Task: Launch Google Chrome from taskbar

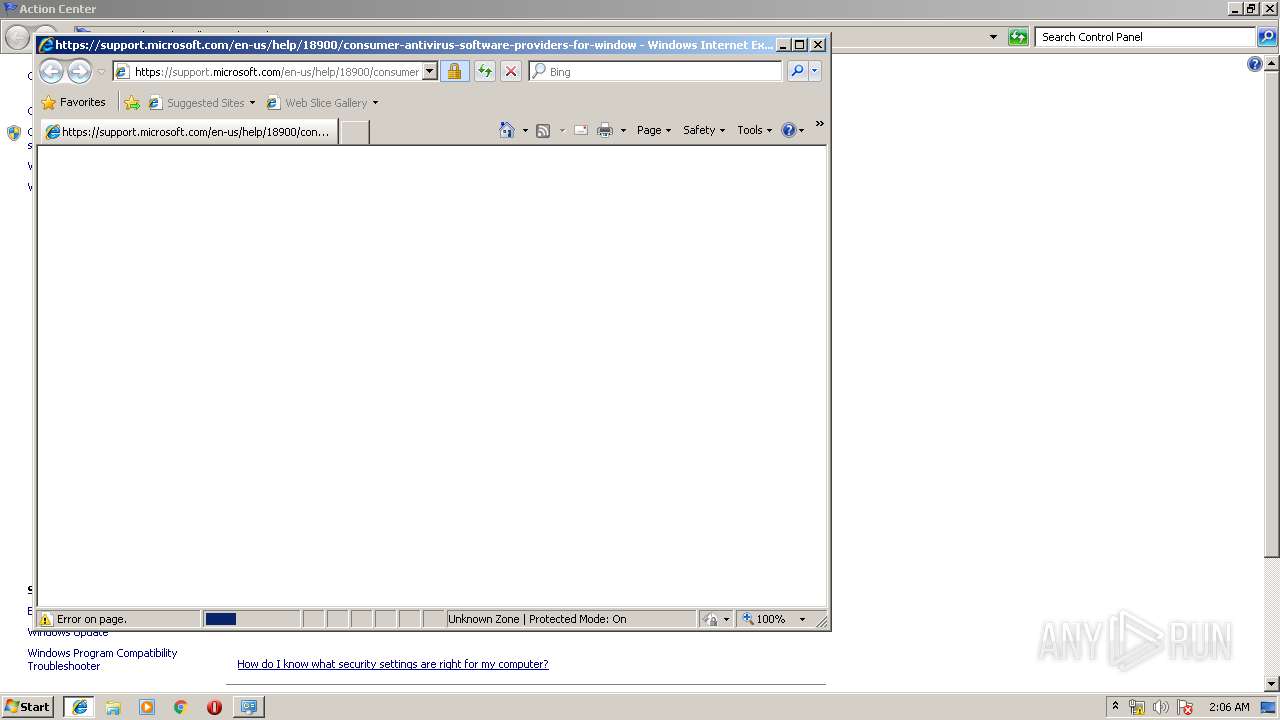Action: (181, 707)
